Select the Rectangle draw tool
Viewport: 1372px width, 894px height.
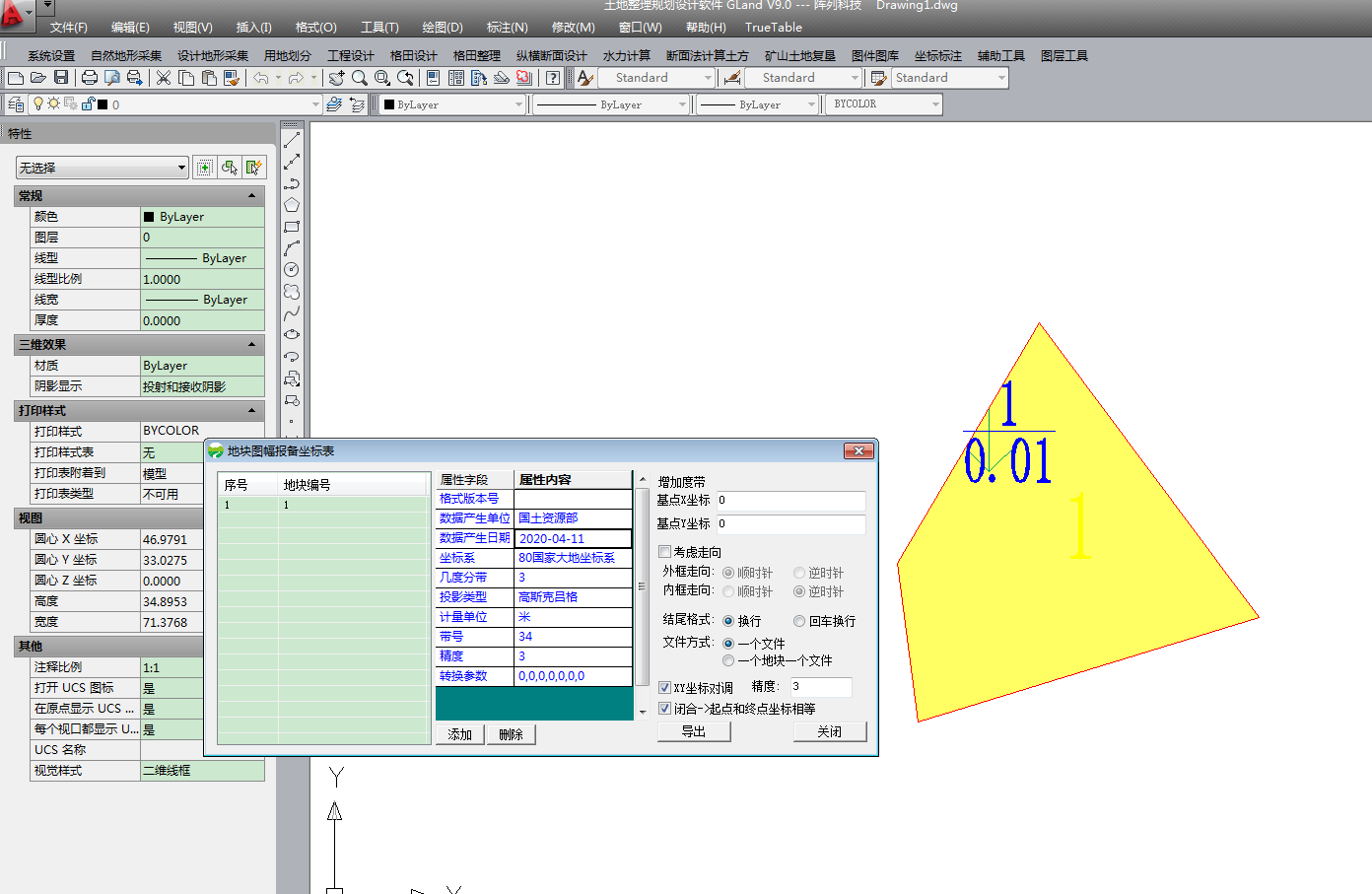point(292,227)
